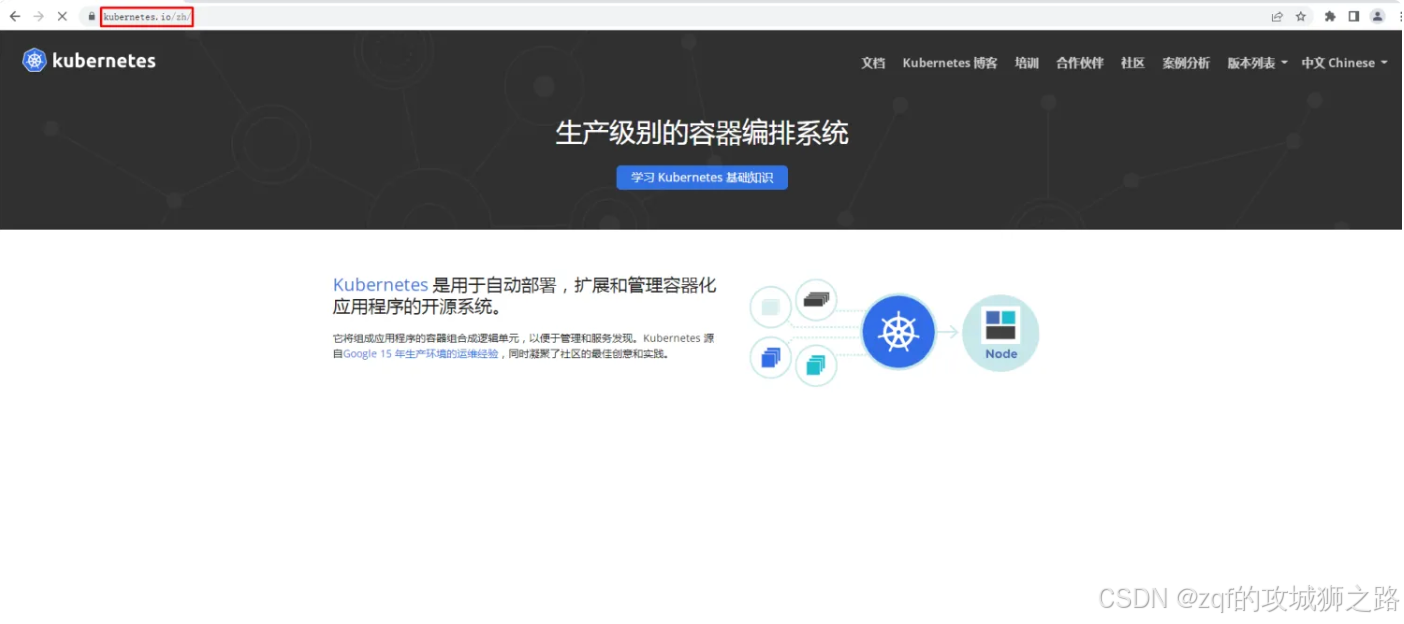Click the large blue Kubernetes wheel circle in diagram

(x=898, y=332)
